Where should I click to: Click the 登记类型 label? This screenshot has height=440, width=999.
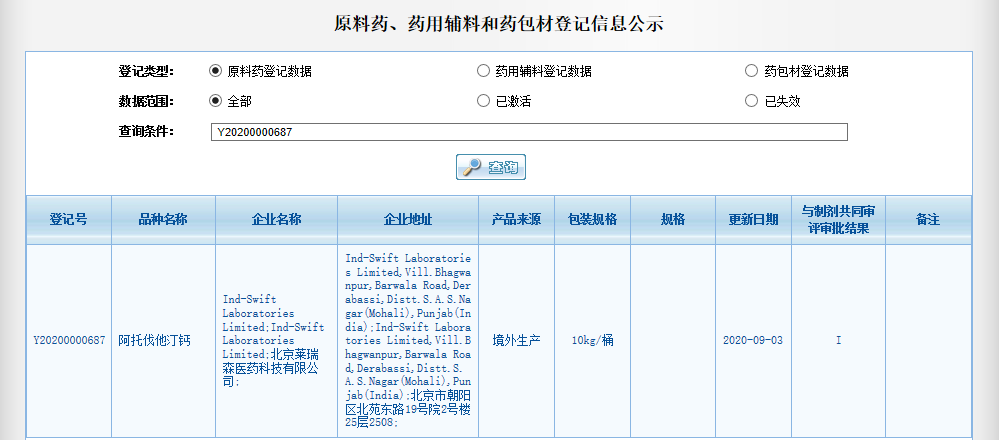[146, 71]
